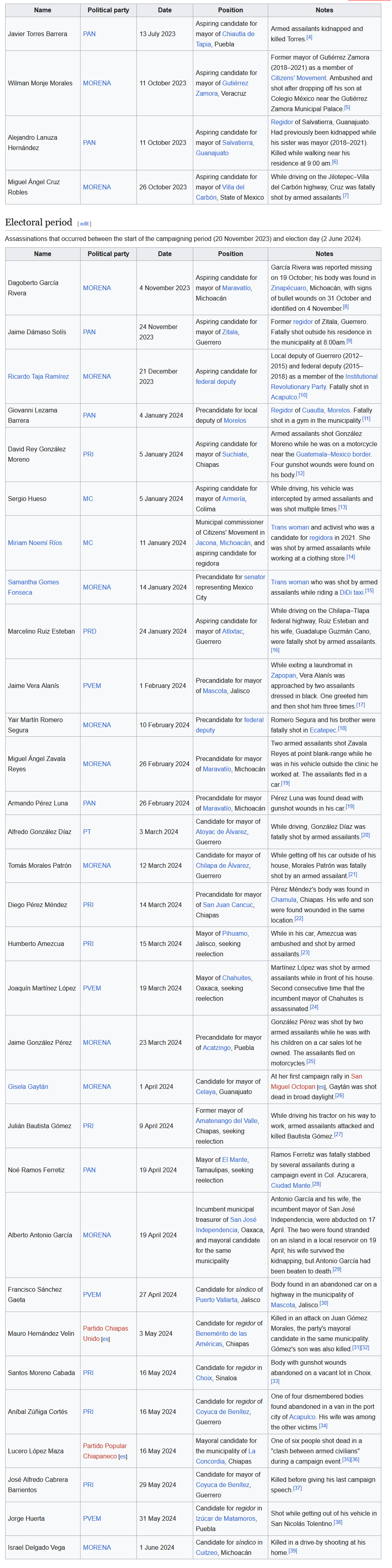392x1568 pixels.
Task: Click PT party in Alfredo González Díaz's row
Action: pyautogui.click(x=87, y=832)
